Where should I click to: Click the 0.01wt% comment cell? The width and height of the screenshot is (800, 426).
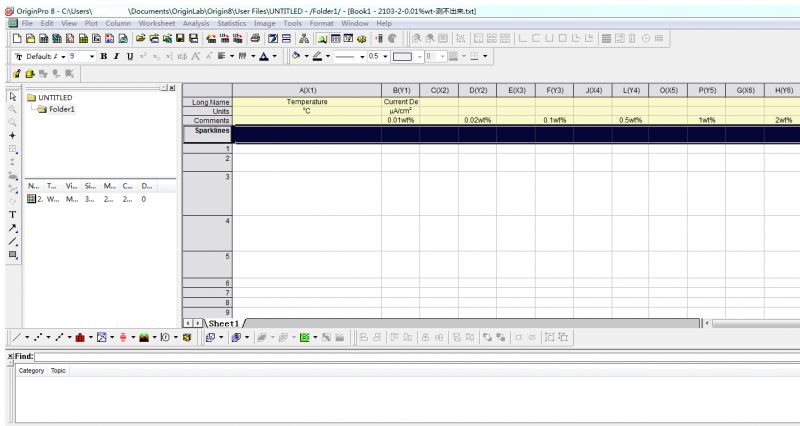pos(401,120)
